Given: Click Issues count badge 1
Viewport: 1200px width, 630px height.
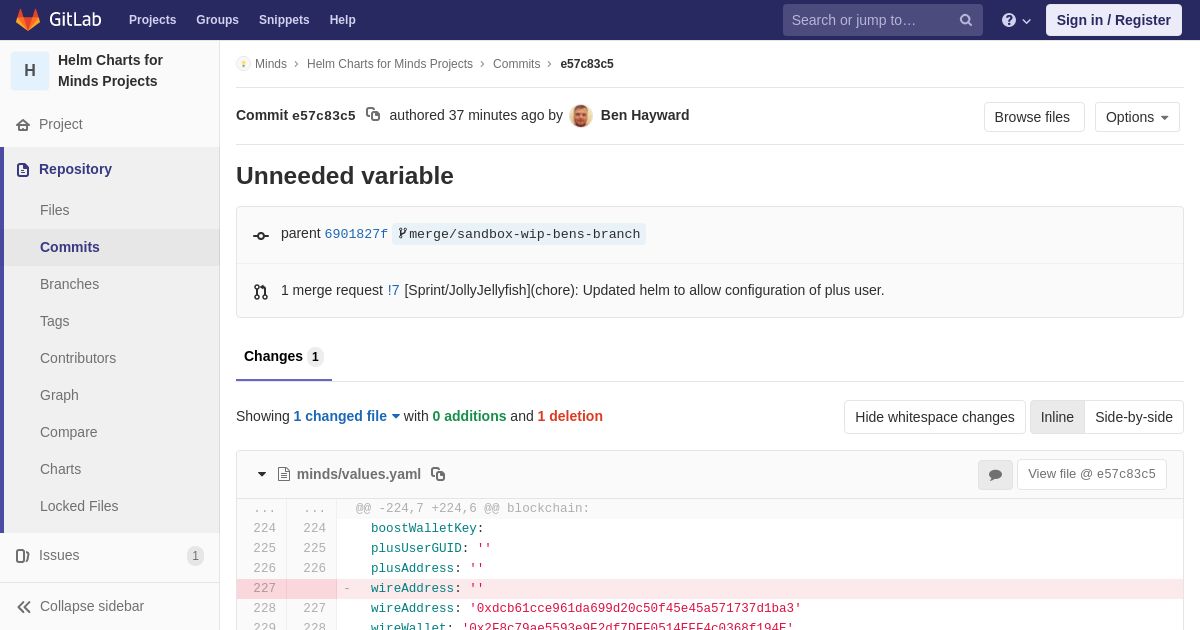Looking at the screenshot, I should (195, 556).
